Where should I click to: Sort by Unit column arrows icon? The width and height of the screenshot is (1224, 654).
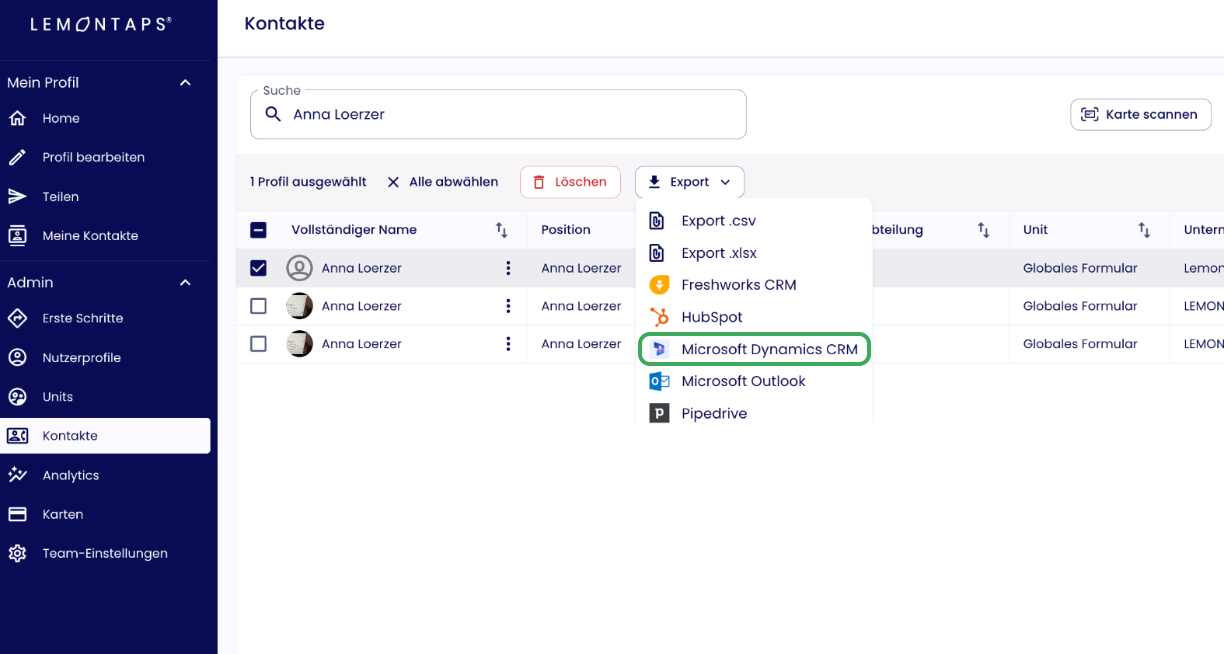[1144, 230]
